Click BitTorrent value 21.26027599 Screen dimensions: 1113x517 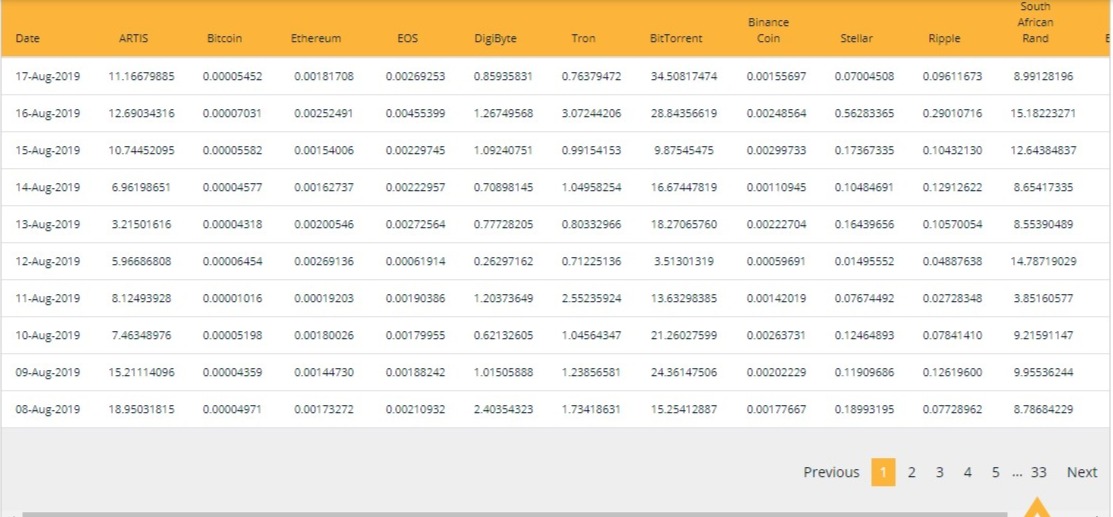(684, 334)
